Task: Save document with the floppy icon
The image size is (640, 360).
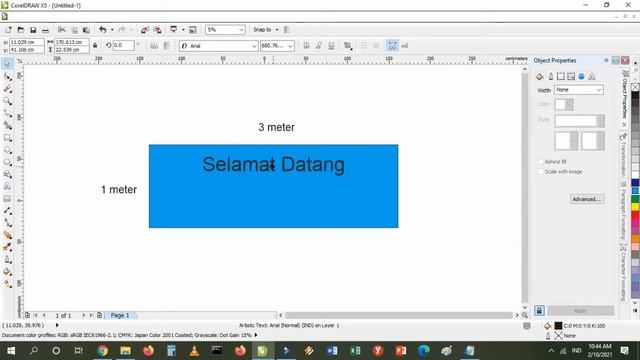Action: tap(33, 30)
